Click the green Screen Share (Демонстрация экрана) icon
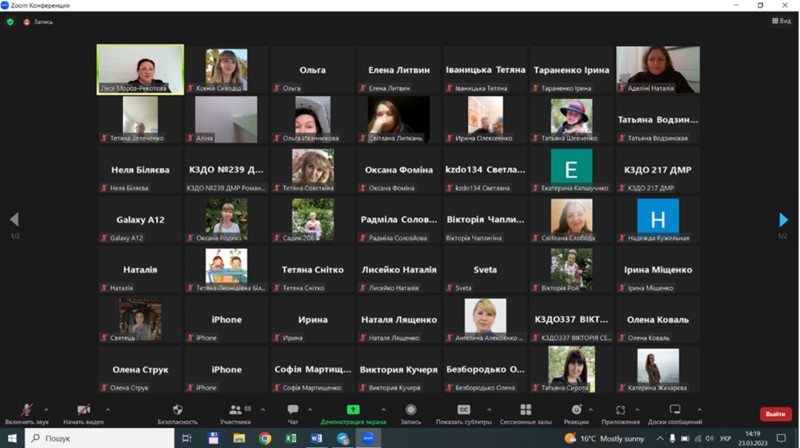 353,410
